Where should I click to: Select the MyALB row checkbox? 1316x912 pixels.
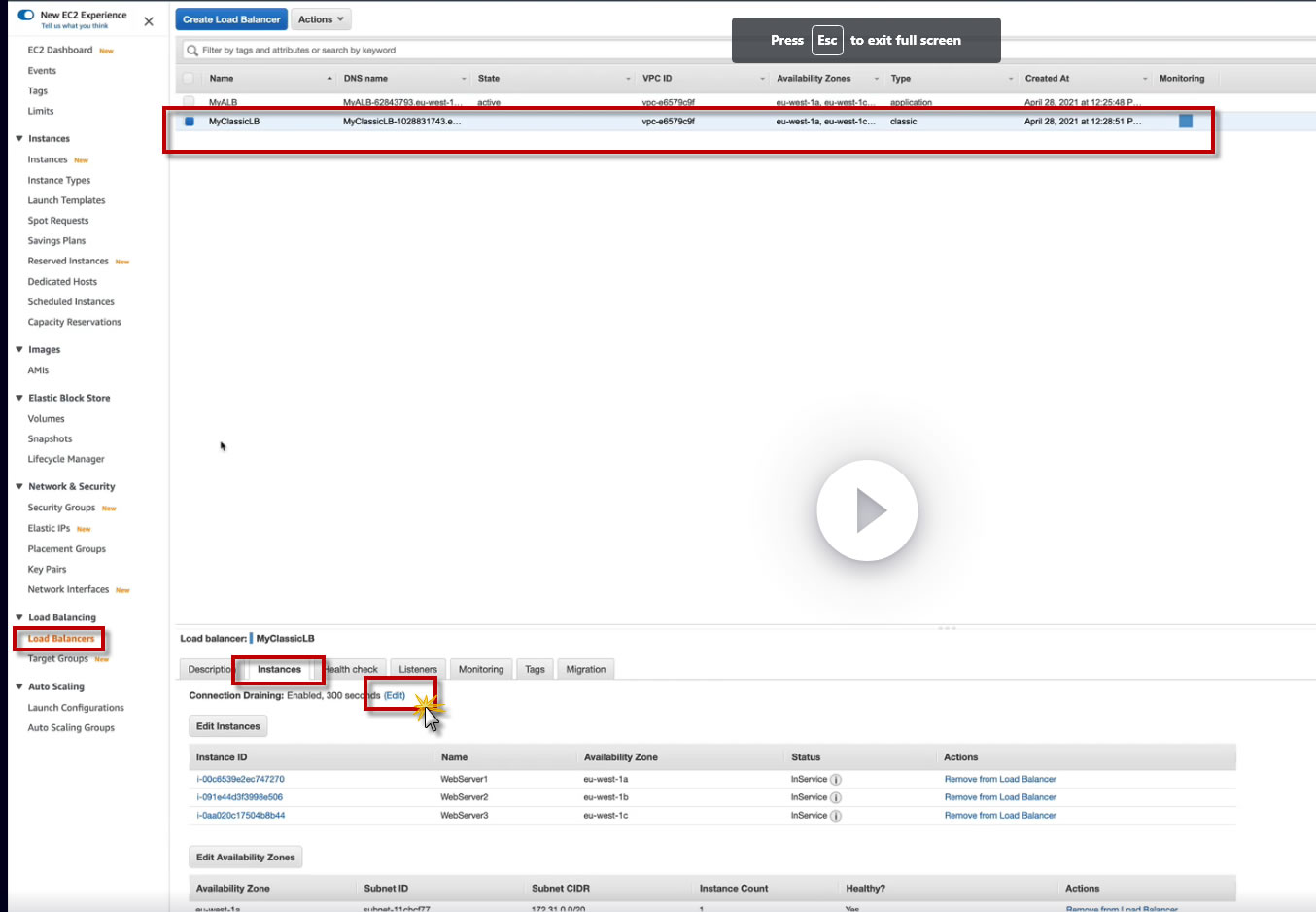[189, 102]
